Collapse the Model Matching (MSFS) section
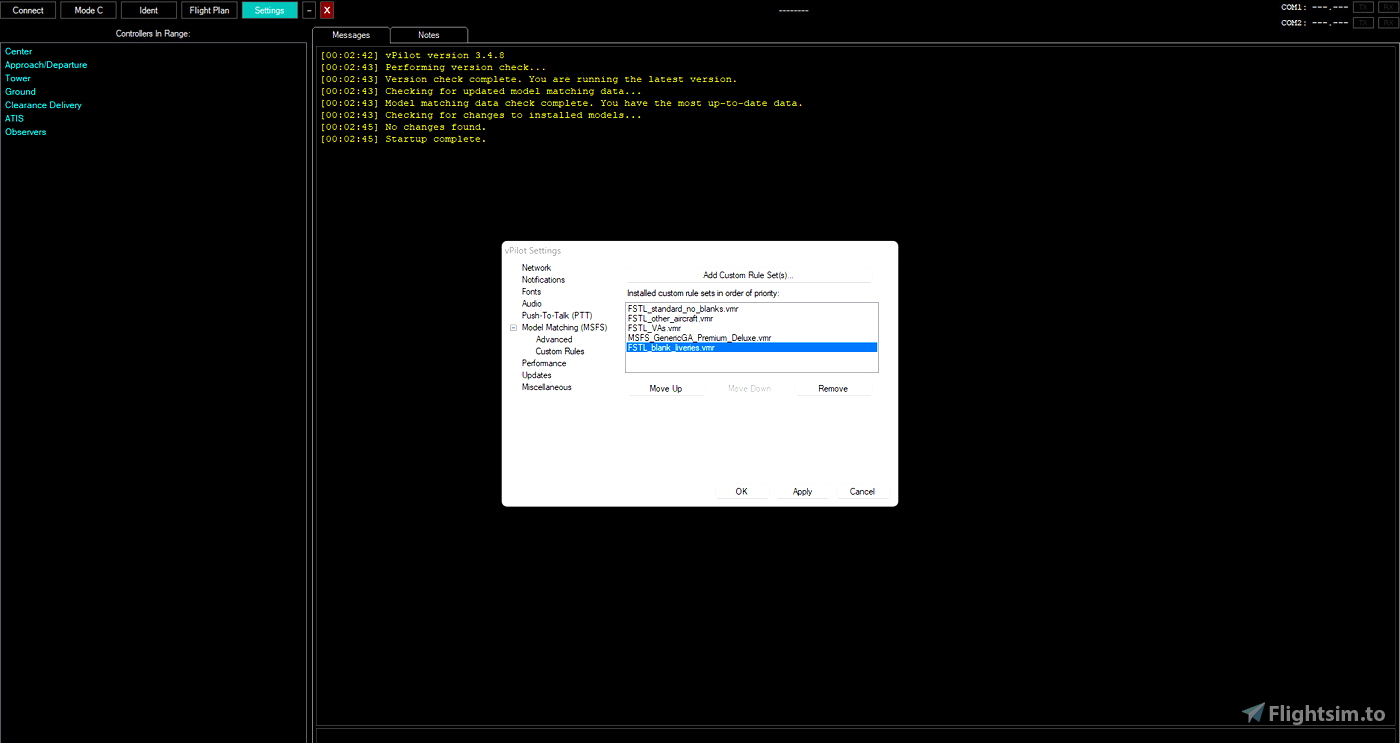Screen dimensions: 1400x743 point(512,327)
